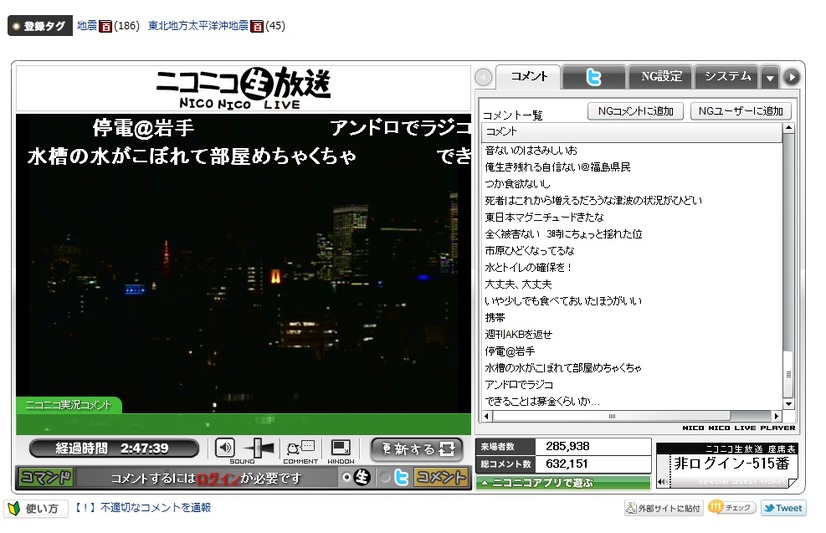Click the mixi チェック button
The height and width of the screenshot is (533, 826).
pyautogui.click(x=732, y=508)
